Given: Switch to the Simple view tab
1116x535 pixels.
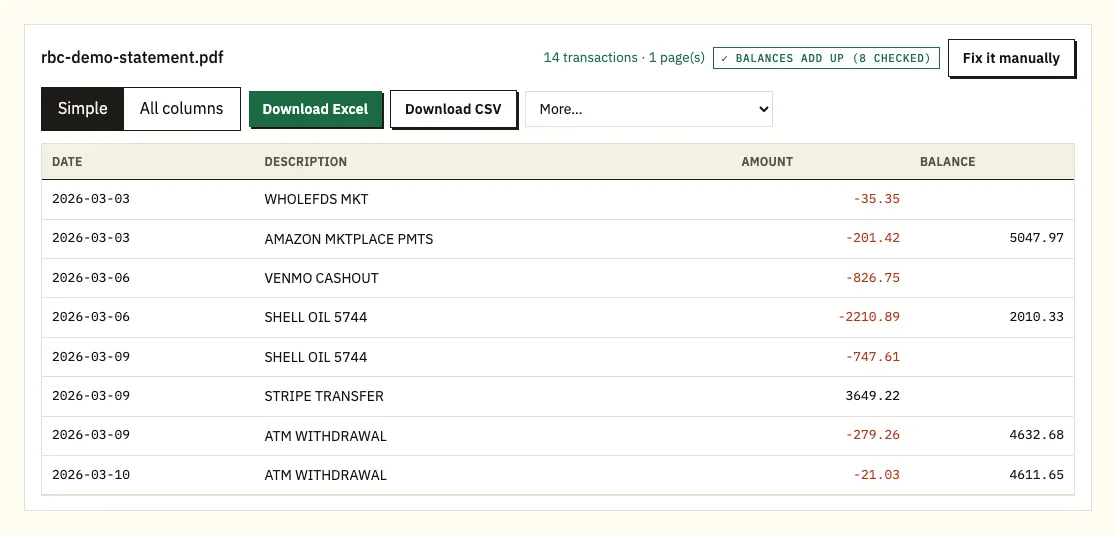Looking at the screenshot, I should click(x=83, y=109).
